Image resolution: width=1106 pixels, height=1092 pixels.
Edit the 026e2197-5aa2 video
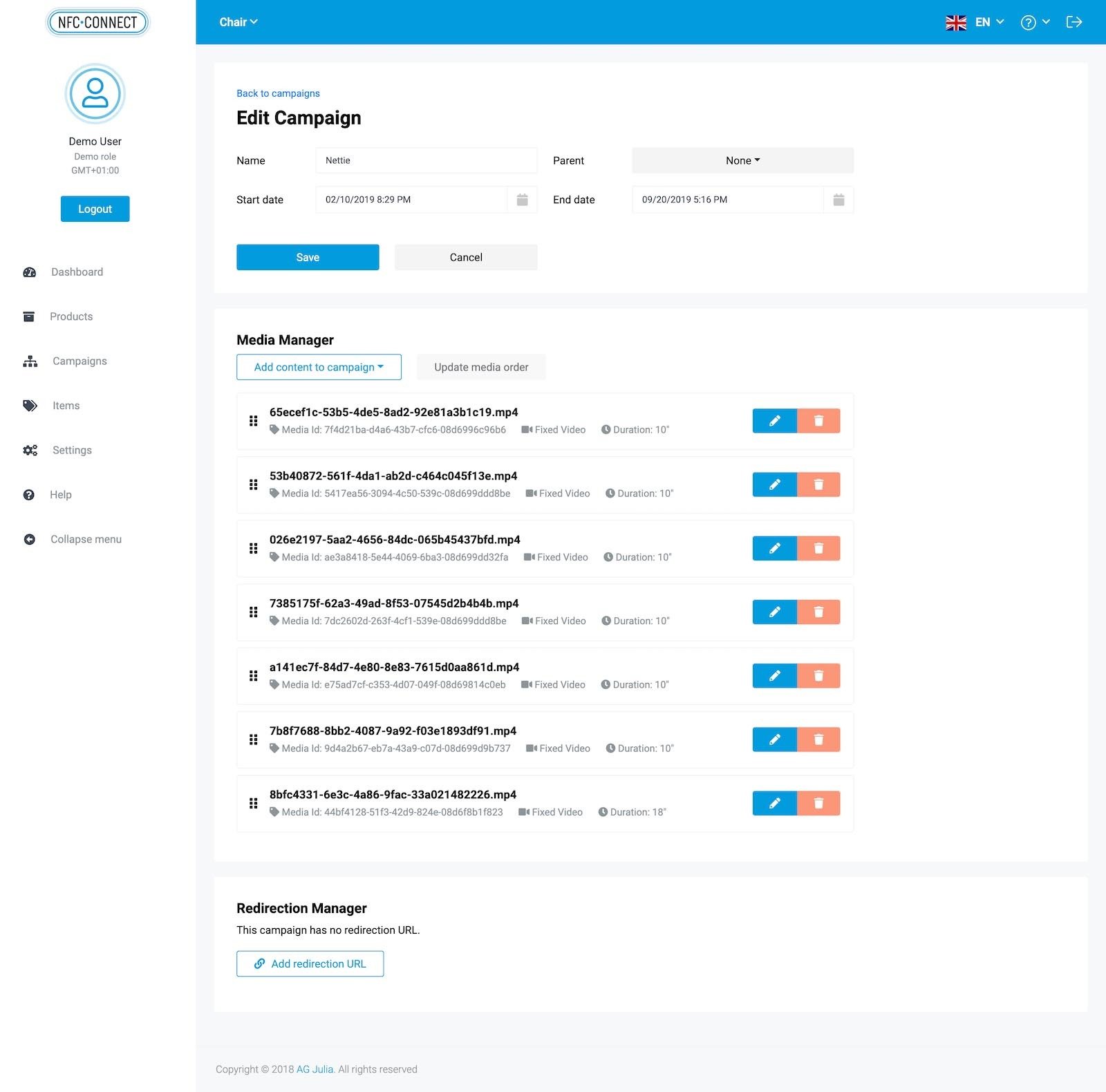774,548
